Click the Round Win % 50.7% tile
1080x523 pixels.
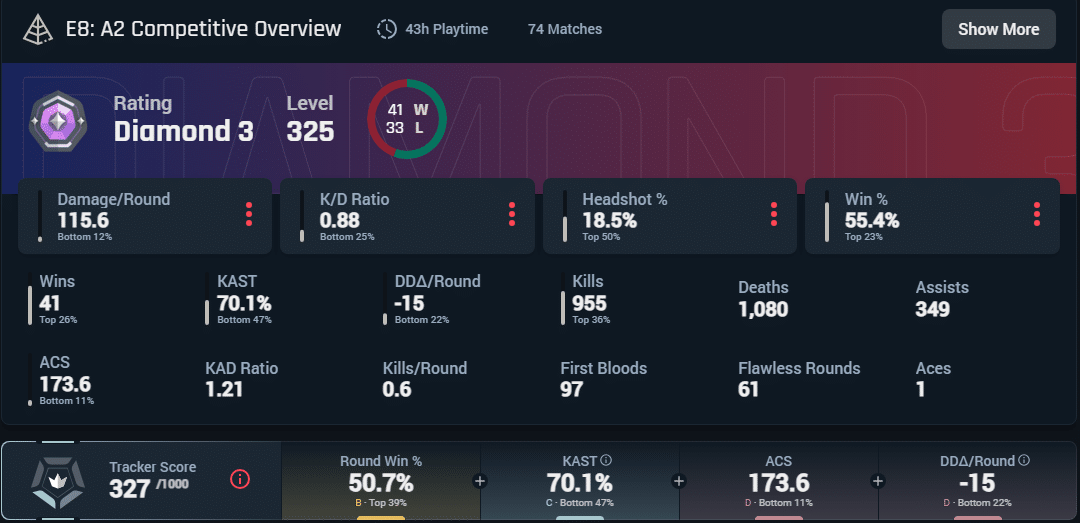[381, 481]
